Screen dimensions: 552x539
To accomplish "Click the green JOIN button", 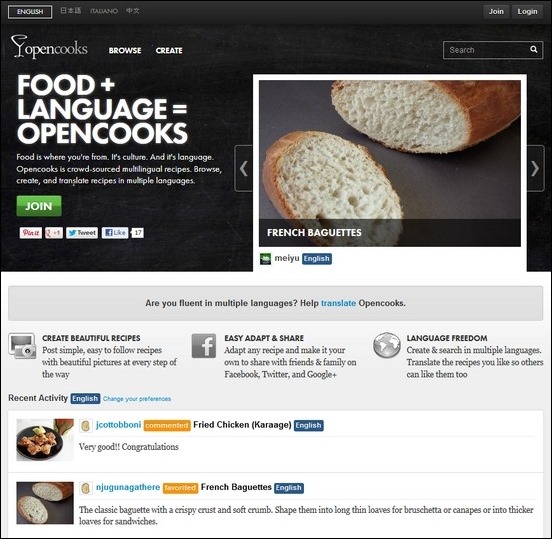I will [39, 206].
